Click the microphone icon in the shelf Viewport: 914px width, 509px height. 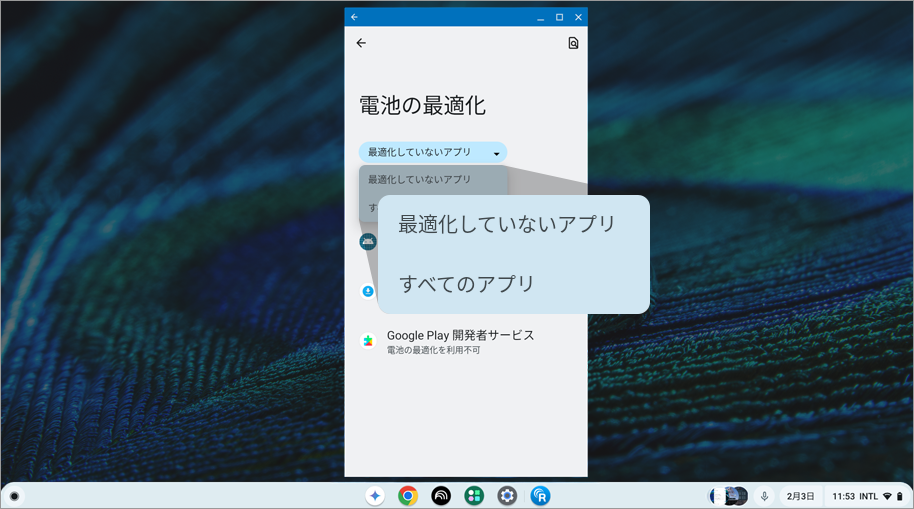pos(764,497)
